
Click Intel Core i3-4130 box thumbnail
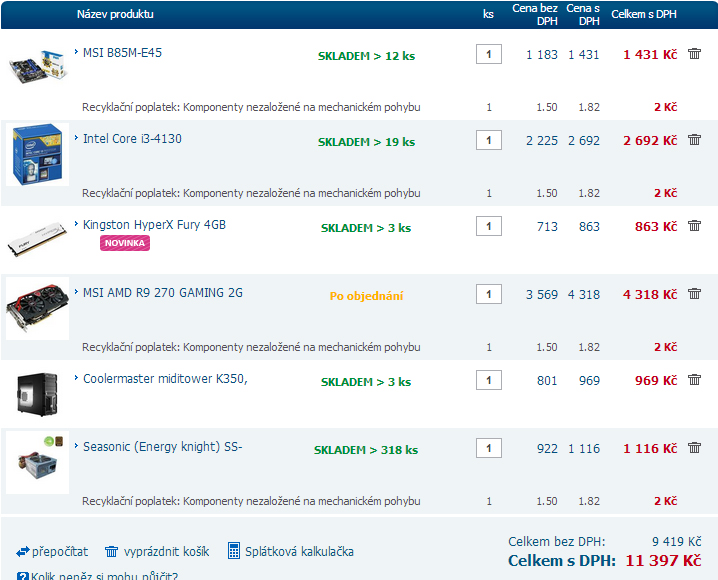point(38,154)
